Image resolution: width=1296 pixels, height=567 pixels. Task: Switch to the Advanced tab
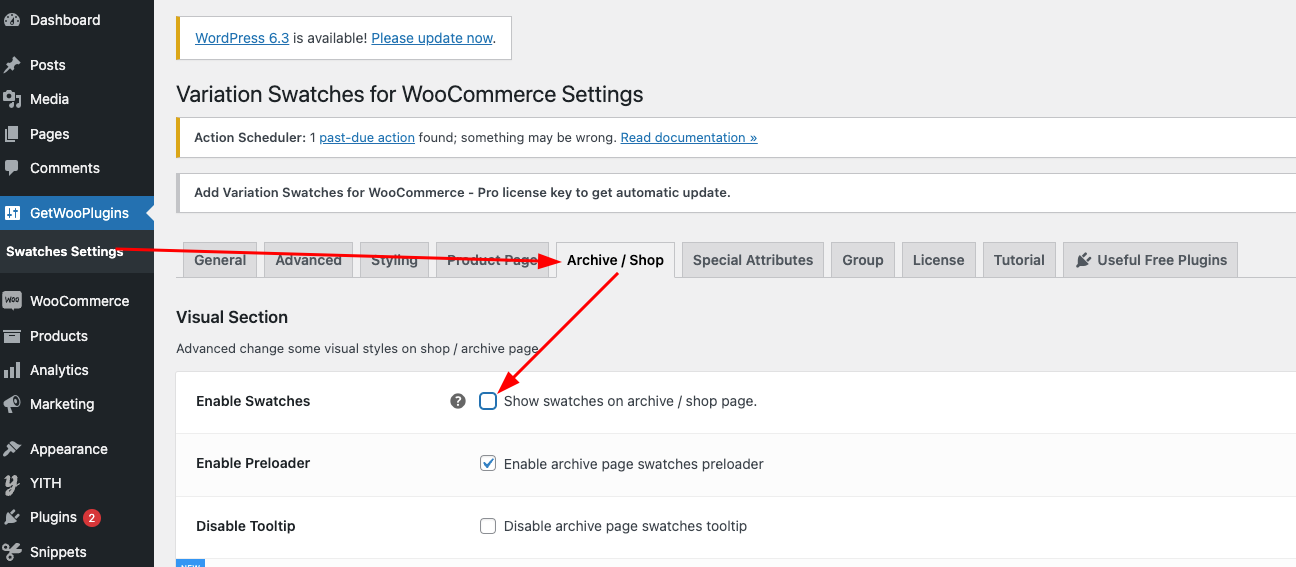pos(309,260)
